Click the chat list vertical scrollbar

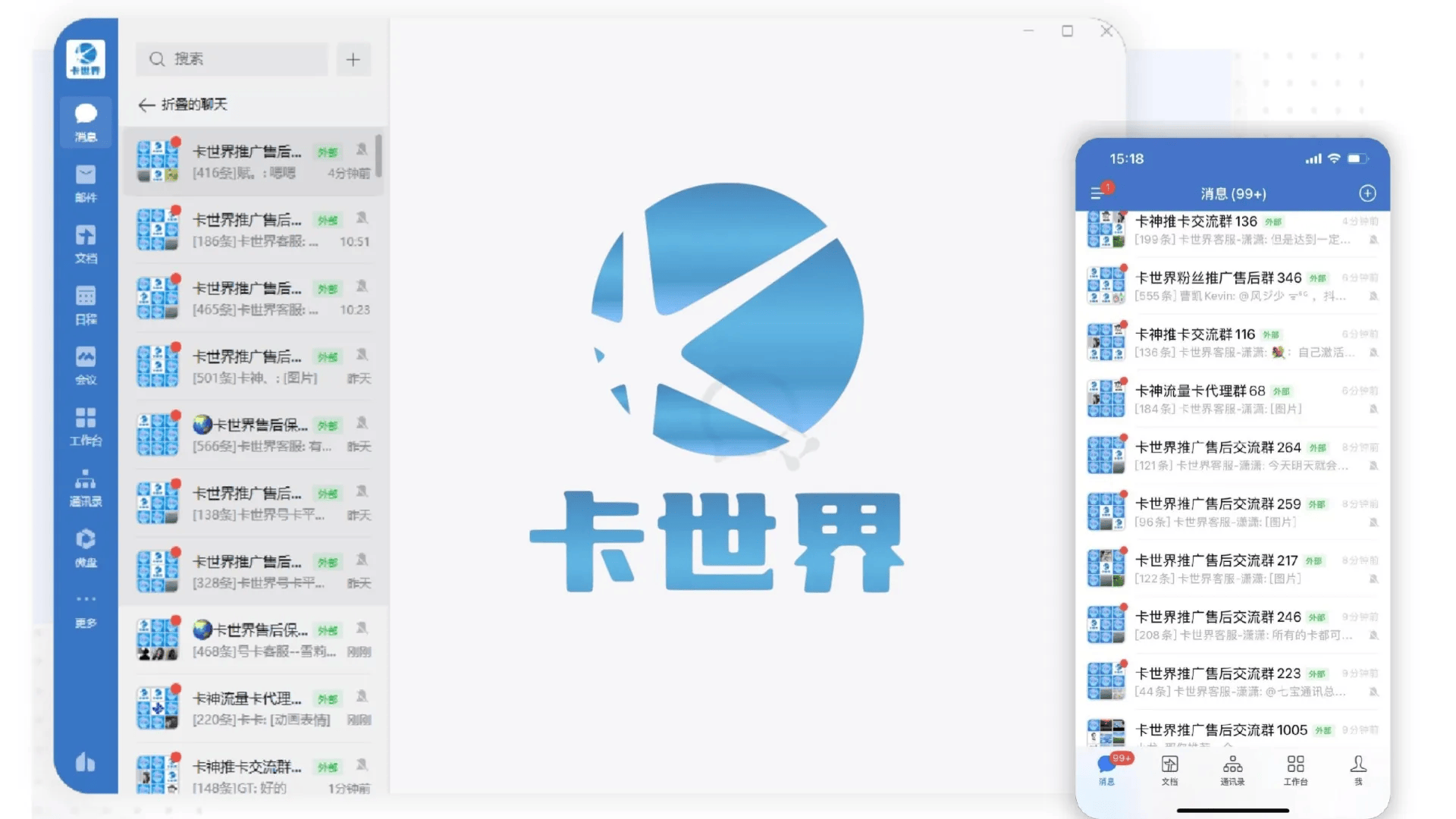coord(378,156)
